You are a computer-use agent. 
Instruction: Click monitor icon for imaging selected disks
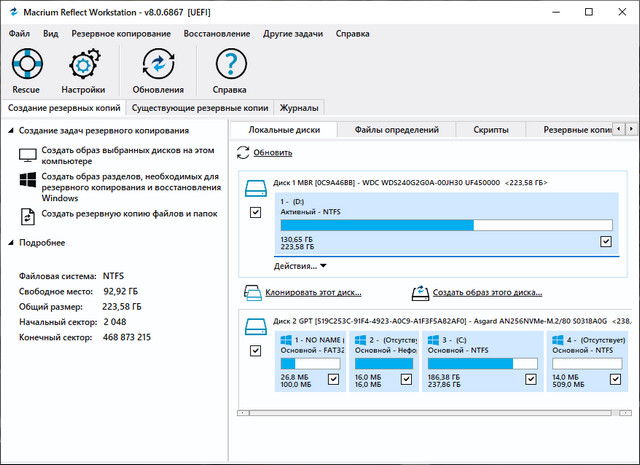(x=27, y=155)
